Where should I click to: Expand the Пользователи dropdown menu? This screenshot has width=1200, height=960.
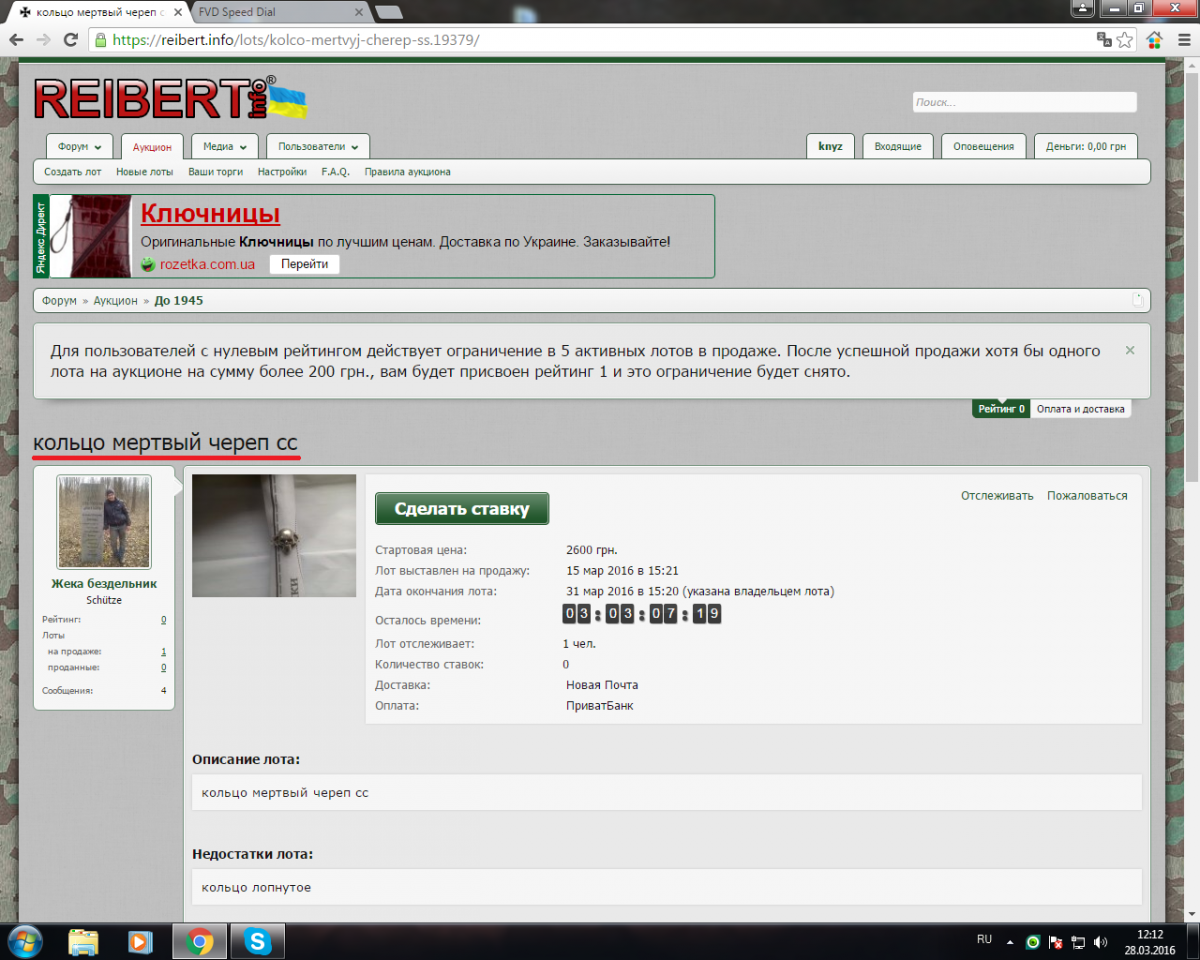coord(318,146)
